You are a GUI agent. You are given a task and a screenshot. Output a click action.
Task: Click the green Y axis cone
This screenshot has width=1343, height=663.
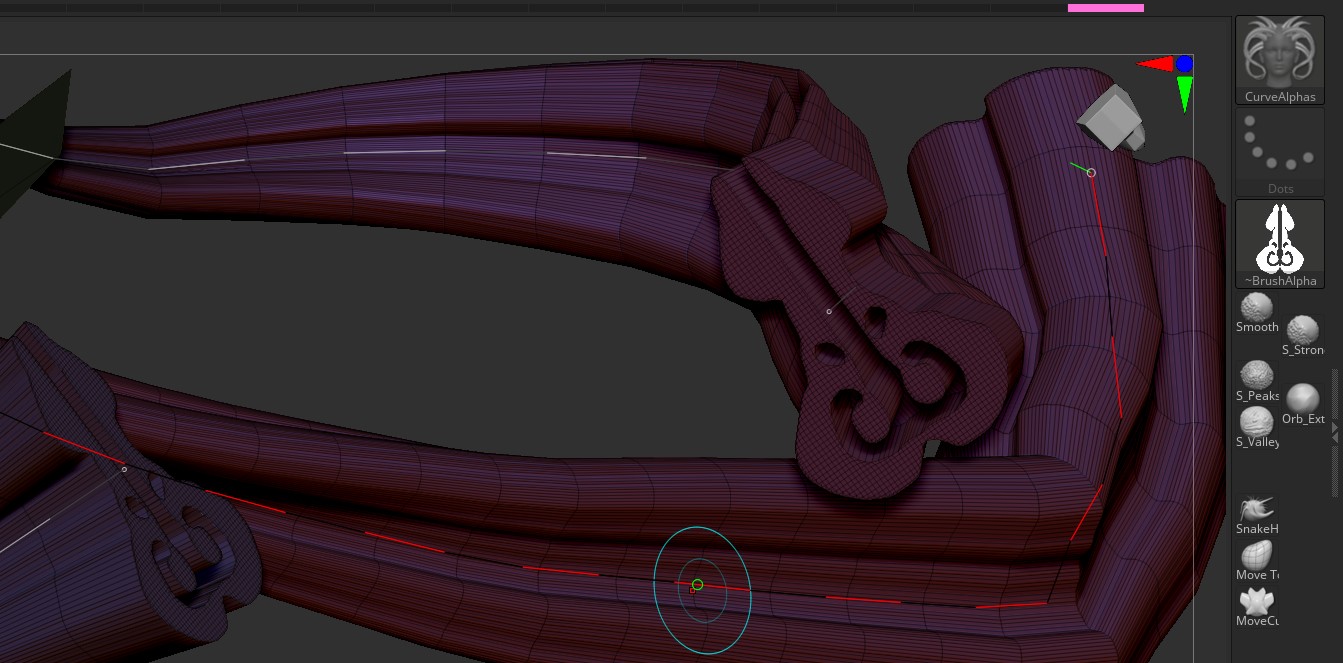tap(1185, 94)
